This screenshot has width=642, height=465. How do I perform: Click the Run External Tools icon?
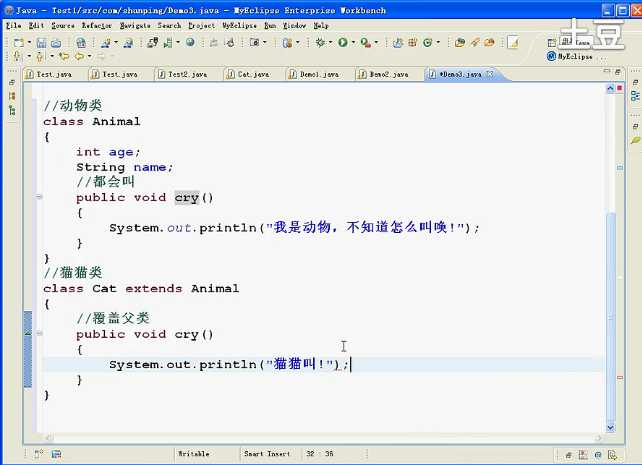(x=366, y=42)
